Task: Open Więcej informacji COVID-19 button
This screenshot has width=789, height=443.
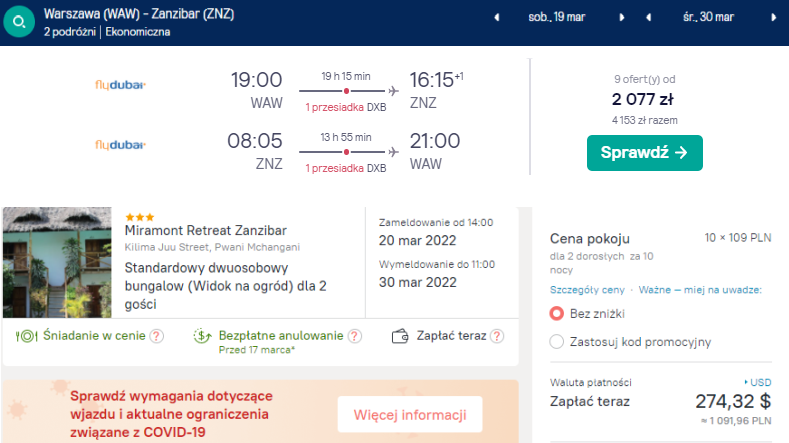Action: pos(410,414)
